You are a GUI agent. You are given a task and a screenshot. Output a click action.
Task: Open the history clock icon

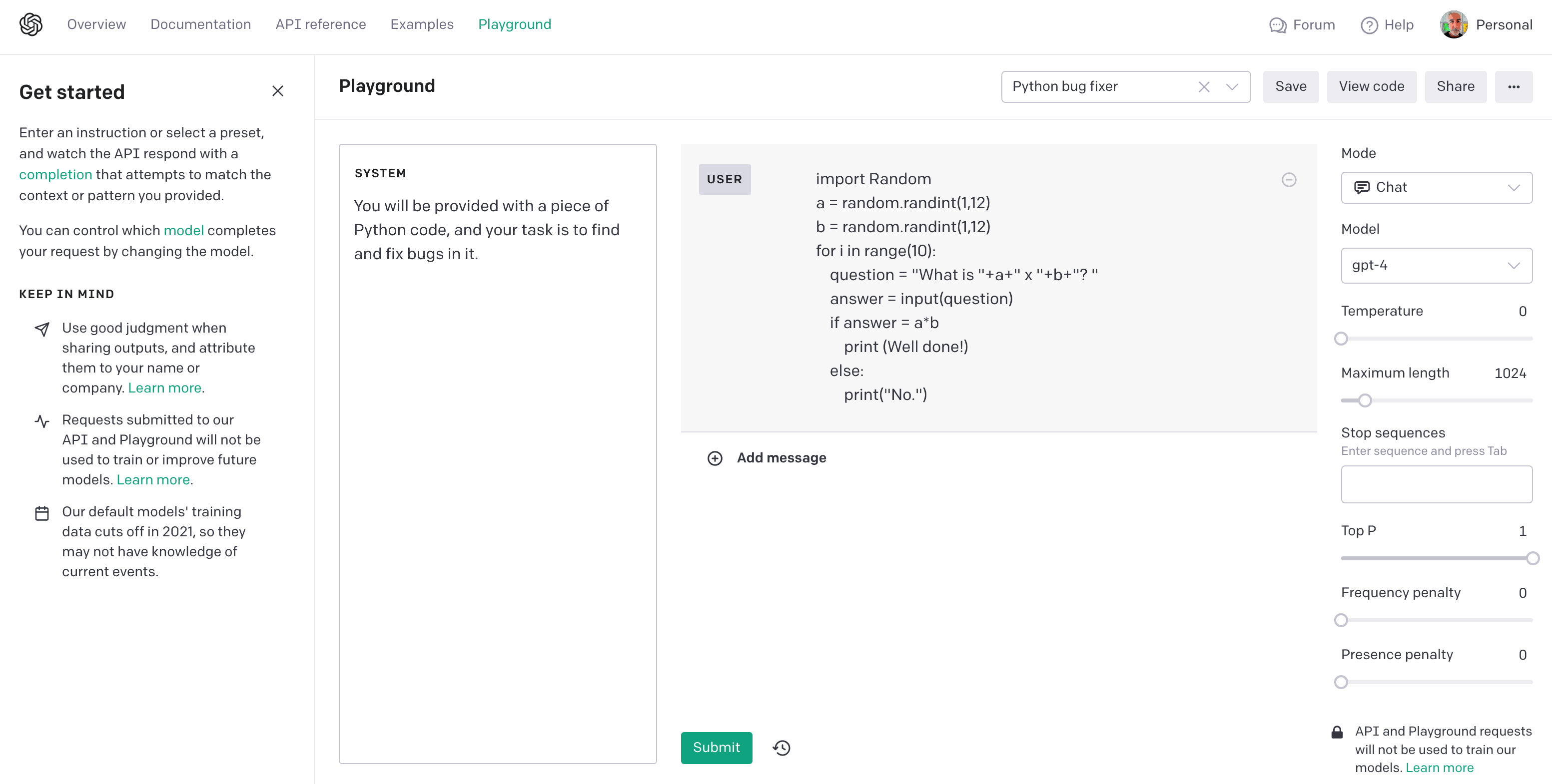coord(781,748)
